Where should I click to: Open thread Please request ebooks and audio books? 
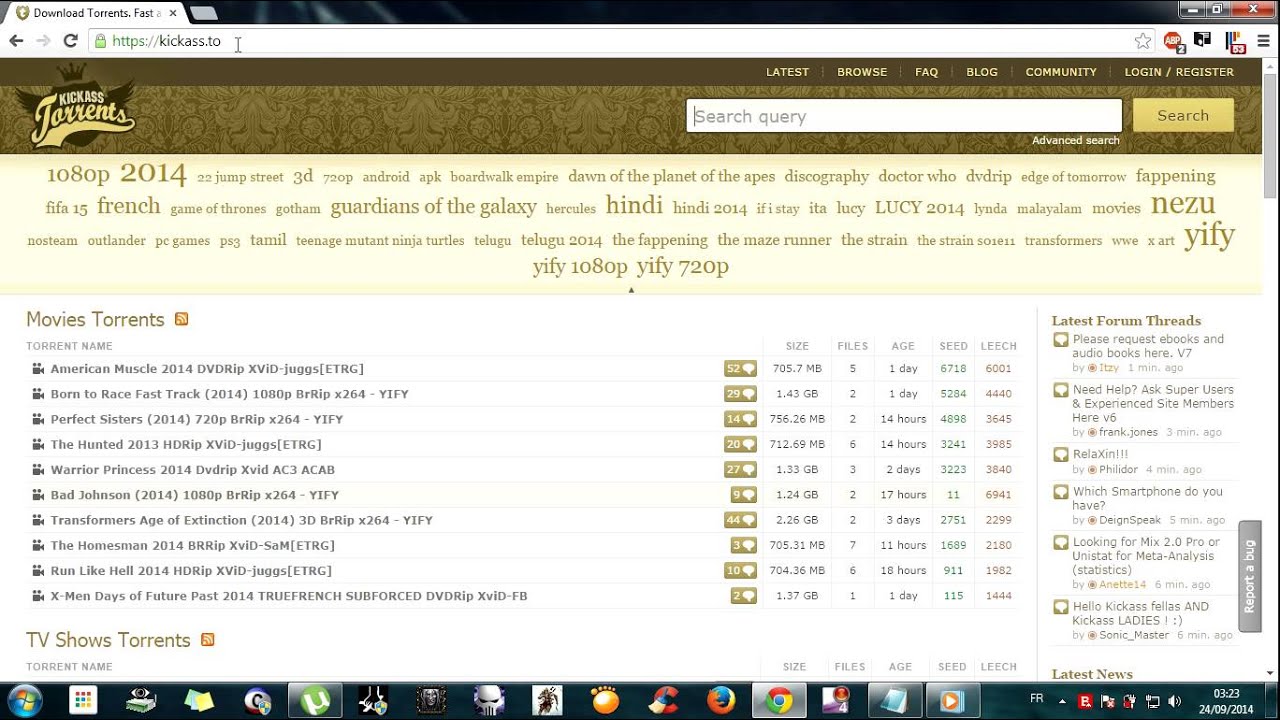pos(1148,346)
